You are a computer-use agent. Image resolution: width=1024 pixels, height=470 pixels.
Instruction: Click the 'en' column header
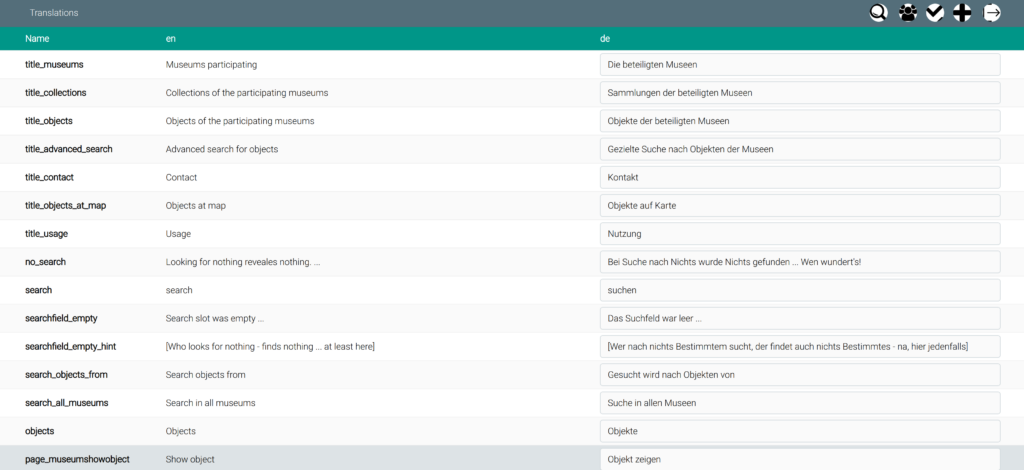171,38
